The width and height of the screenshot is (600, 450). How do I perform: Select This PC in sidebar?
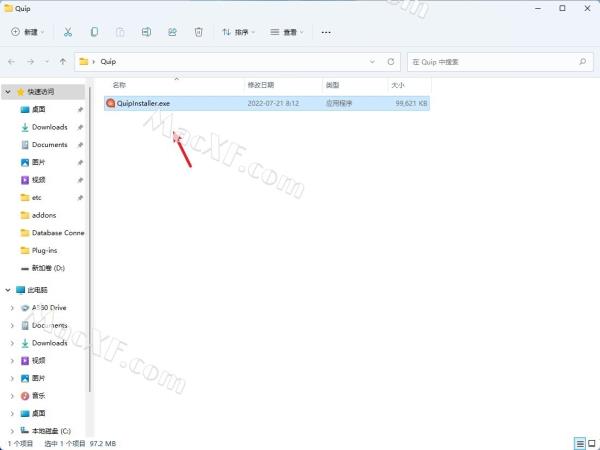37,290
